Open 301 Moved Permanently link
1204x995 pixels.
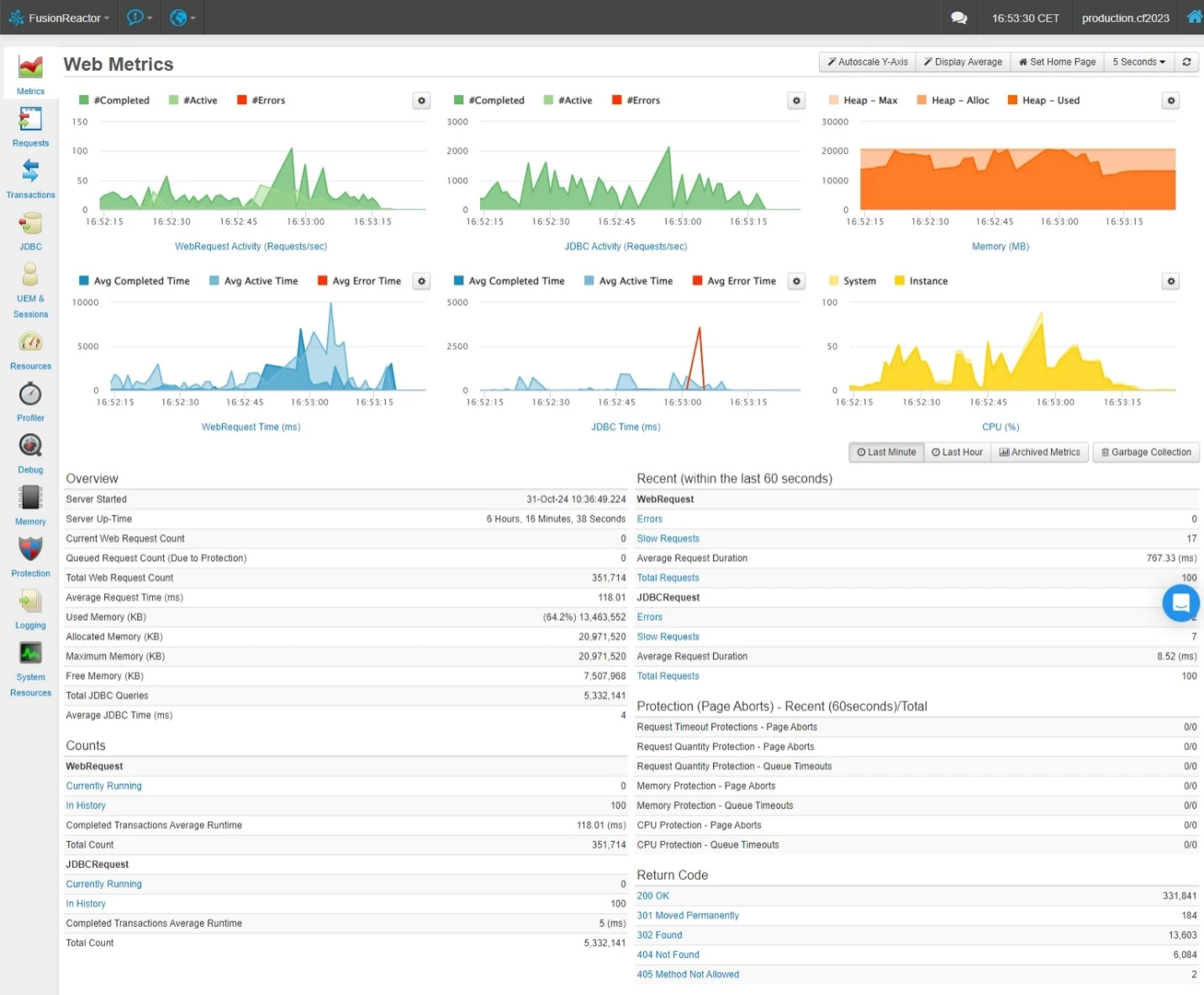[688, 916]
